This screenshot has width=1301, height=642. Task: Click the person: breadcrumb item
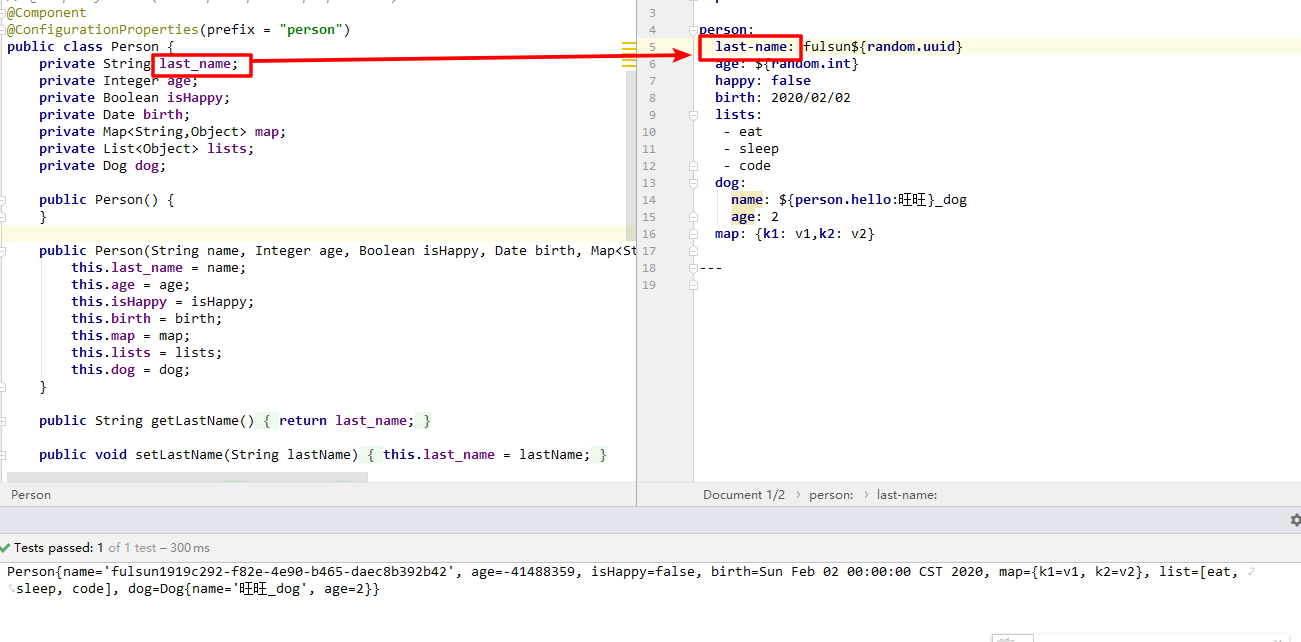831,495
